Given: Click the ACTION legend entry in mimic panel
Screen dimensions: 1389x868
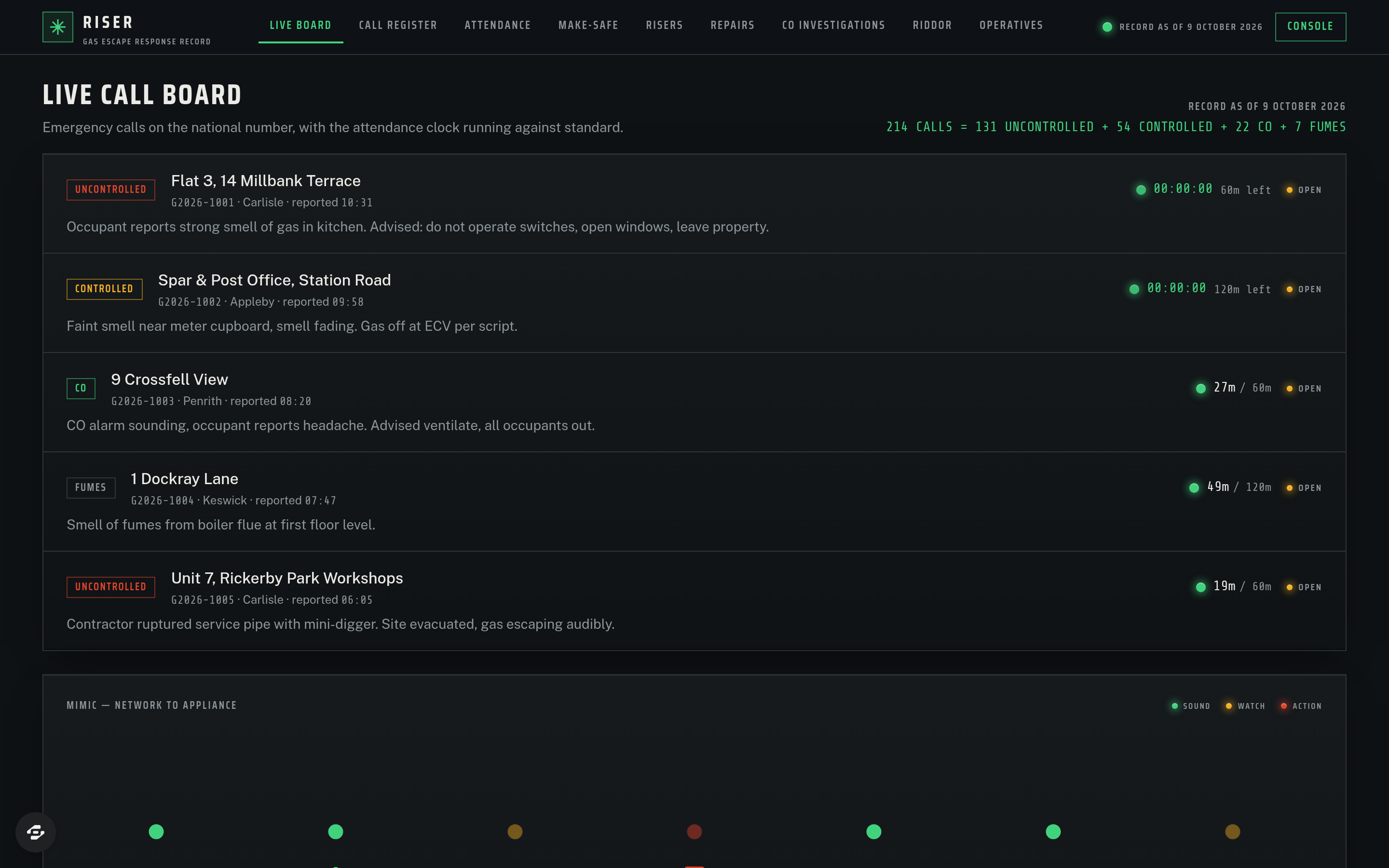Looking at the screenshot, I should click(1301, 706).
